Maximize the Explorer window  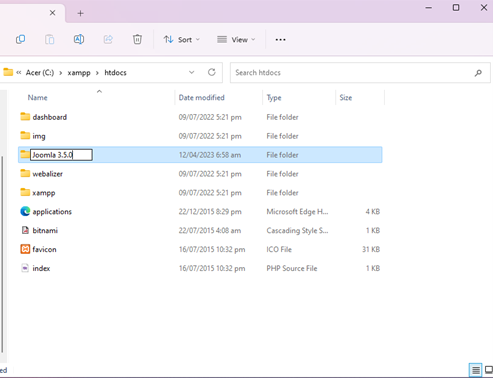(x=456, y=7)
